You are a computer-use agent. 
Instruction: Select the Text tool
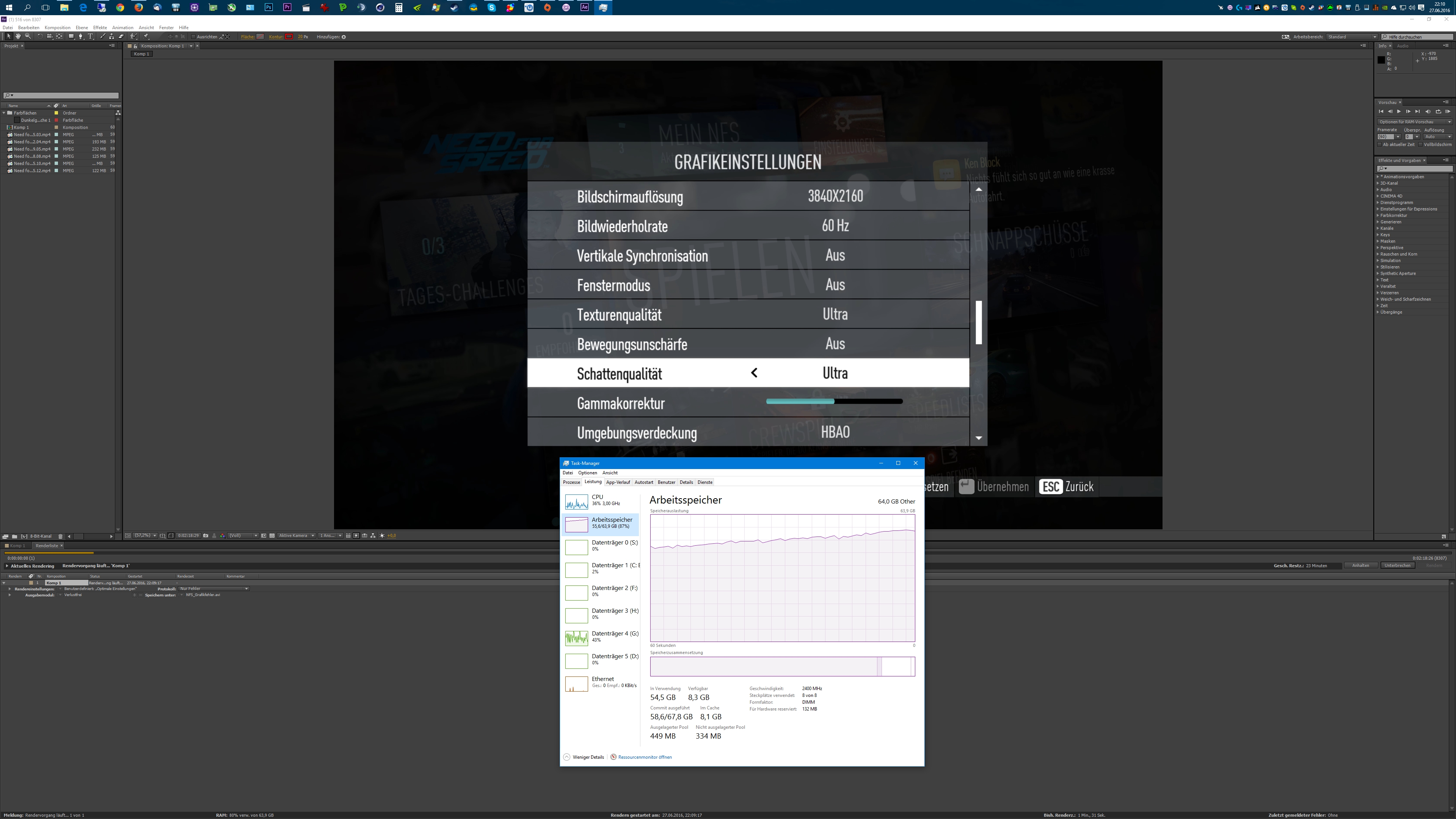click(91, 37)
